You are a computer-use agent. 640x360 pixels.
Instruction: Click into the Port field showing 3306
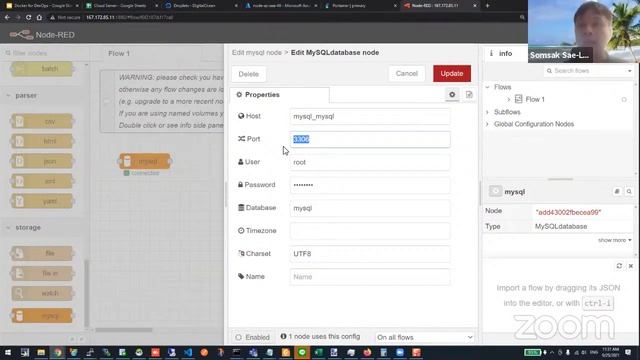click(x=370, y=139)
